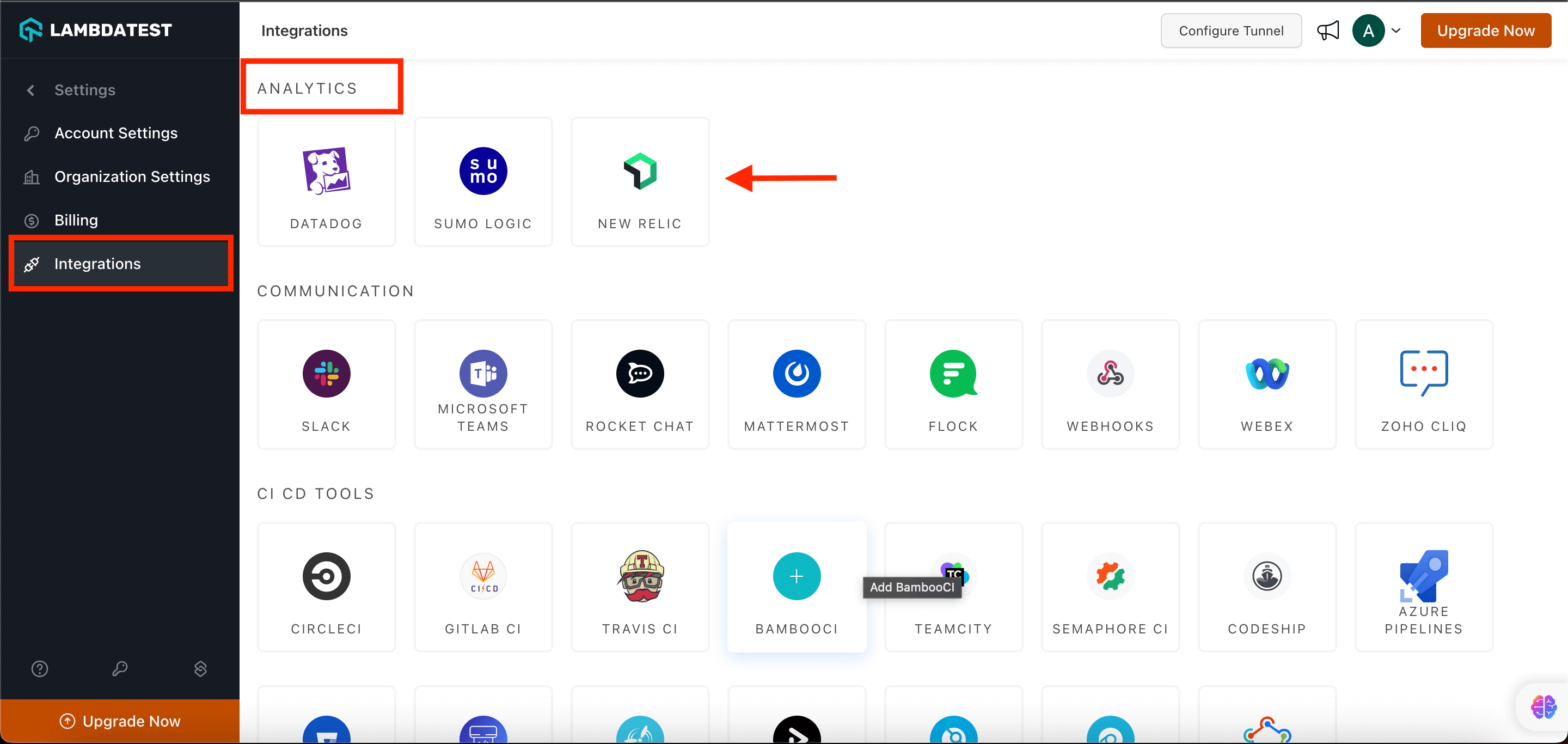Go to Billing in sidebar
The image size is (1568, 744).
point(76,220)
